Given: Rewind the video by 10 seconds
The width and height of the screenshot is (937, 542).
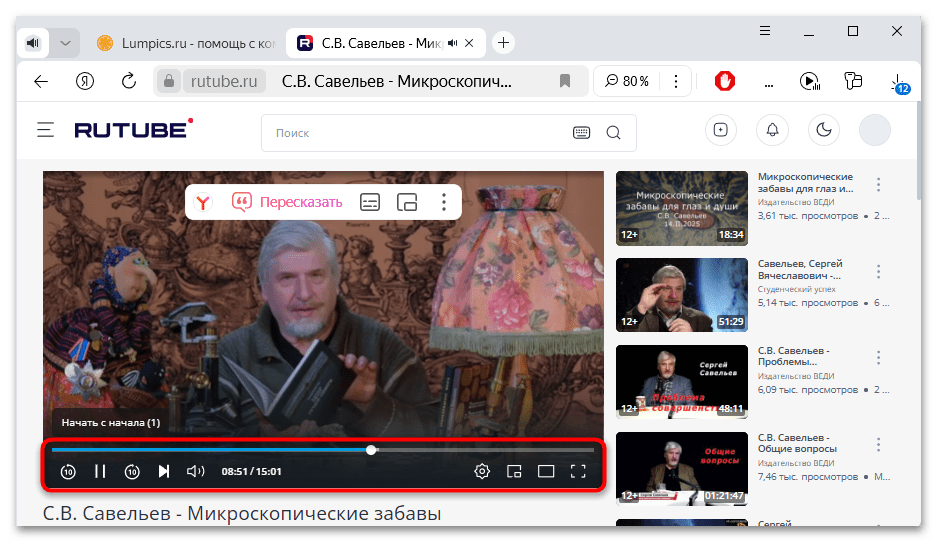Looking at the screenshot, I should click(68, 471).
